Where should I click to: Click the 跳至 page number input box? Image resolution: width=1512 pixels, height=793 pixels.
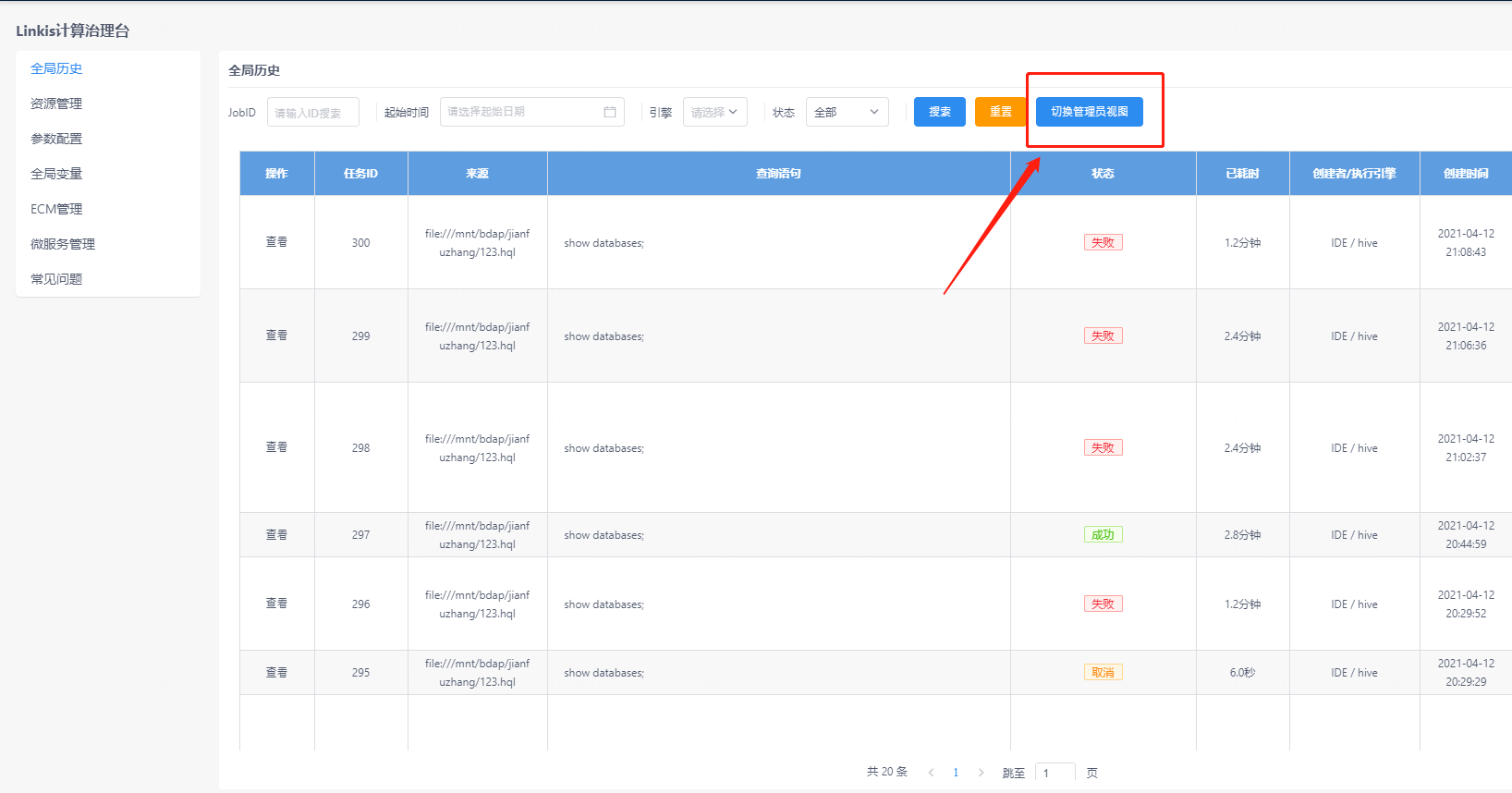pos(1055,773)
